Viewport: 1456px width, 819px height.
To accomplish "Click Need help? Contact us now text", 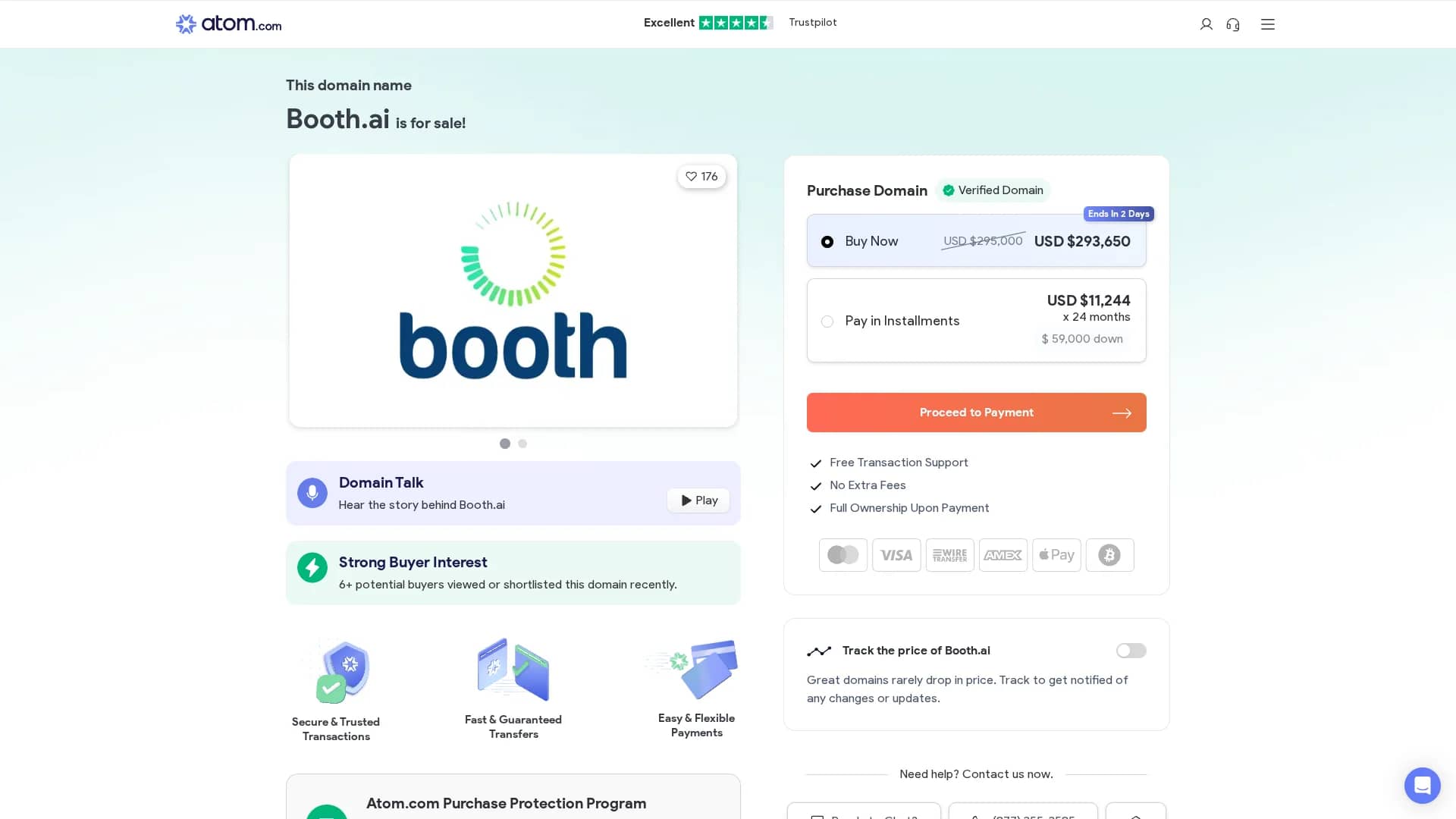I will click(x=976, y=774).
